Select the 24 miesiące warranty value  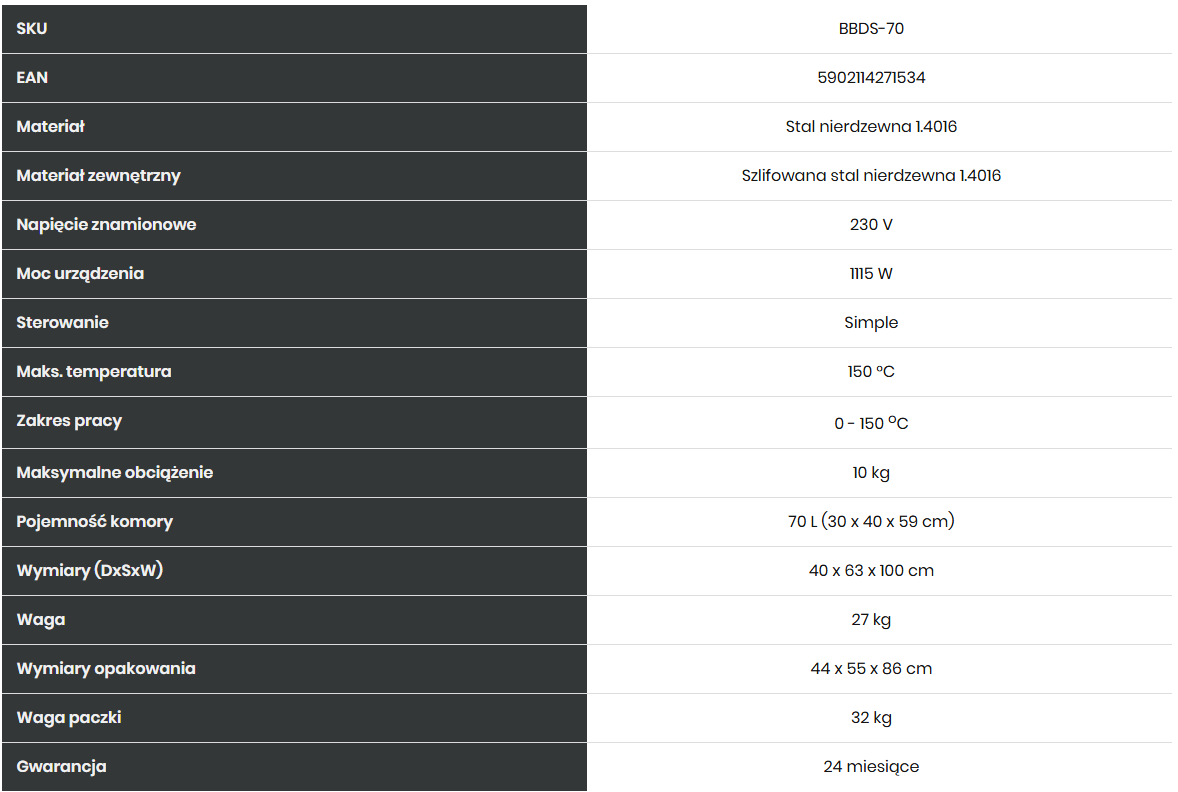pyautogui.click(x=871, y=766)
